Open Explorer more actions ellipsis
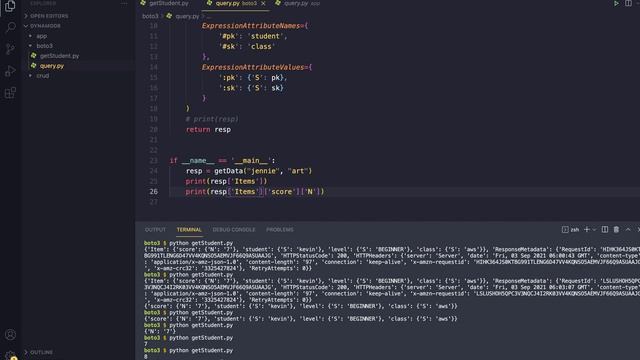Viewport: 640px width, 360px height. pos(124,3)
